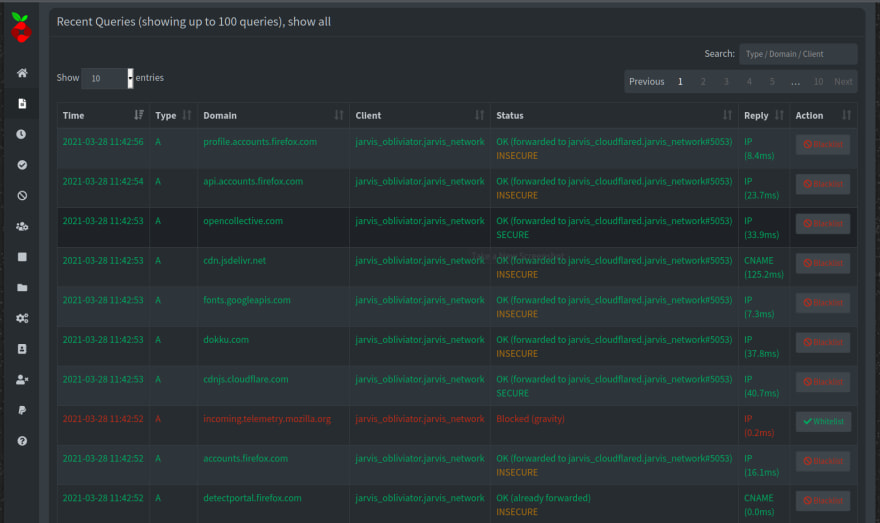The height and width of the screenshot is (523, 880).
Task: Sort table by Reply column
Action: pyautogui.click(x=764, y=116)
